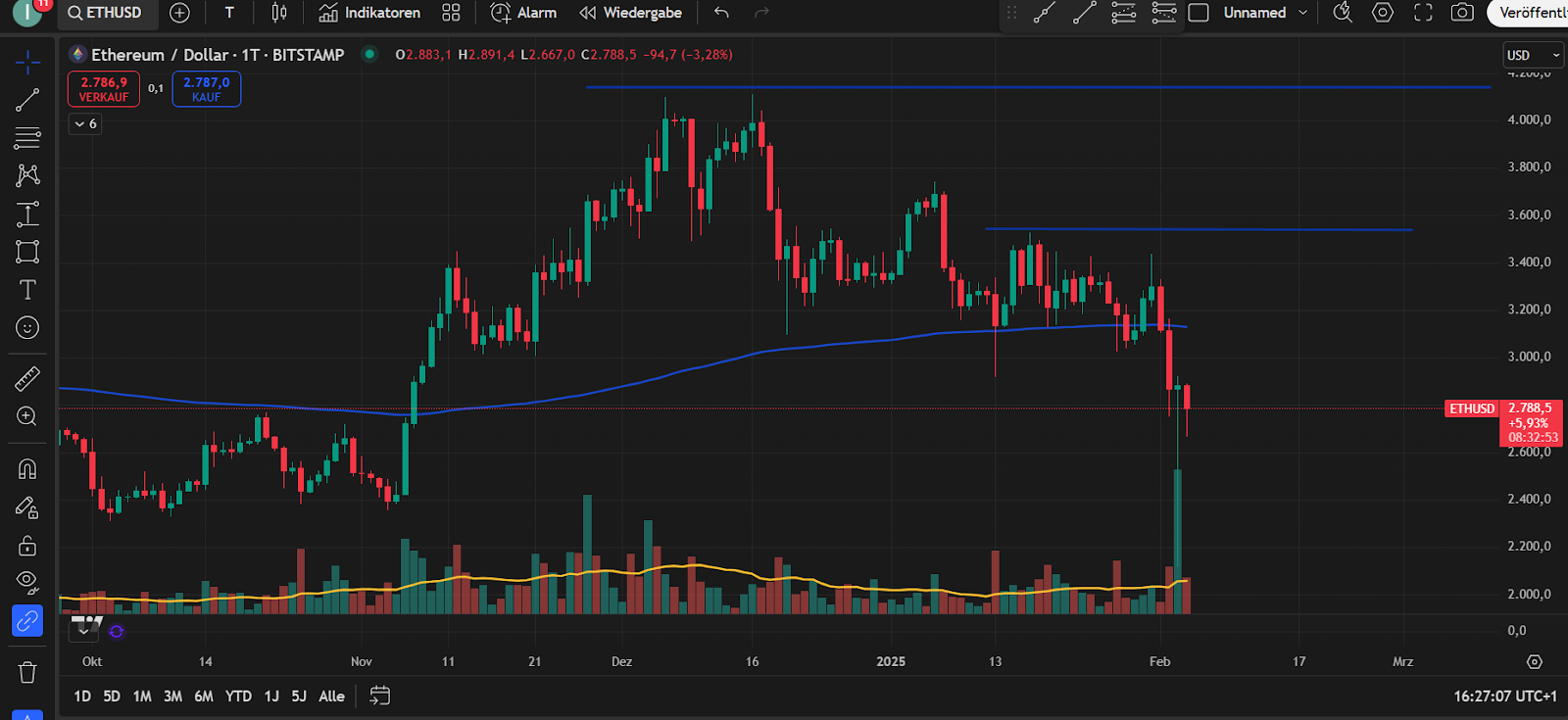The height and width of the screenshot is (720, 1568).
Task: Collapse the indicator legend showing 6
Action: [x=85, y=123]
